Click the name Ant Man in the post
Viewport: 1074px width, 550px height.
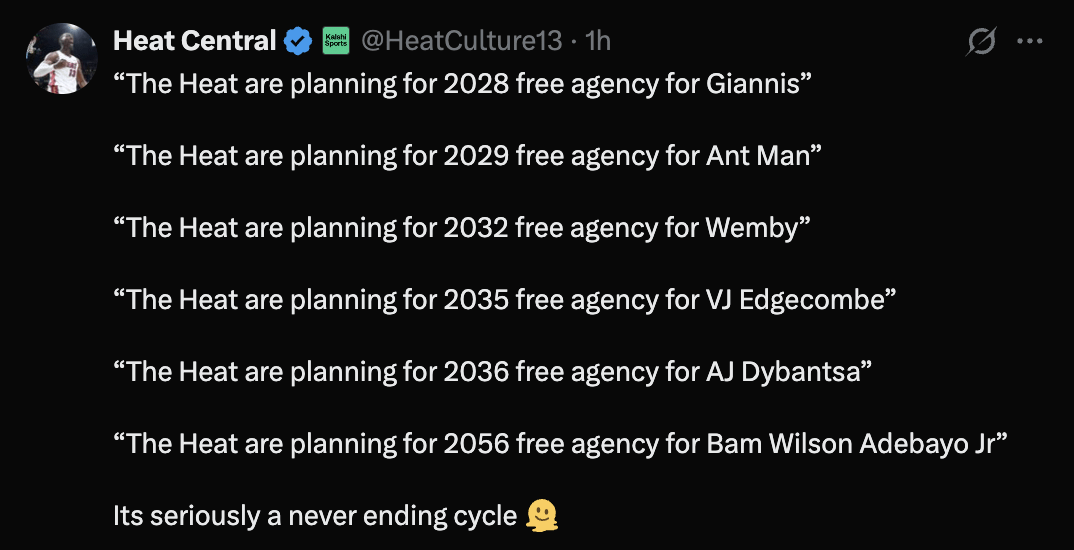tap(757, 156)
